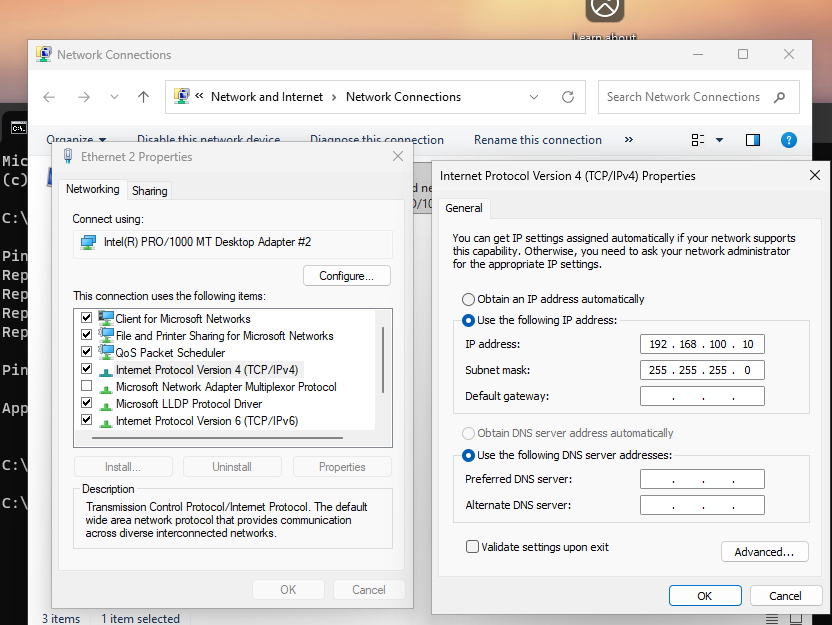Click the Back arrow in Network Connections
The image size is (832, 625).
(49, 97)
